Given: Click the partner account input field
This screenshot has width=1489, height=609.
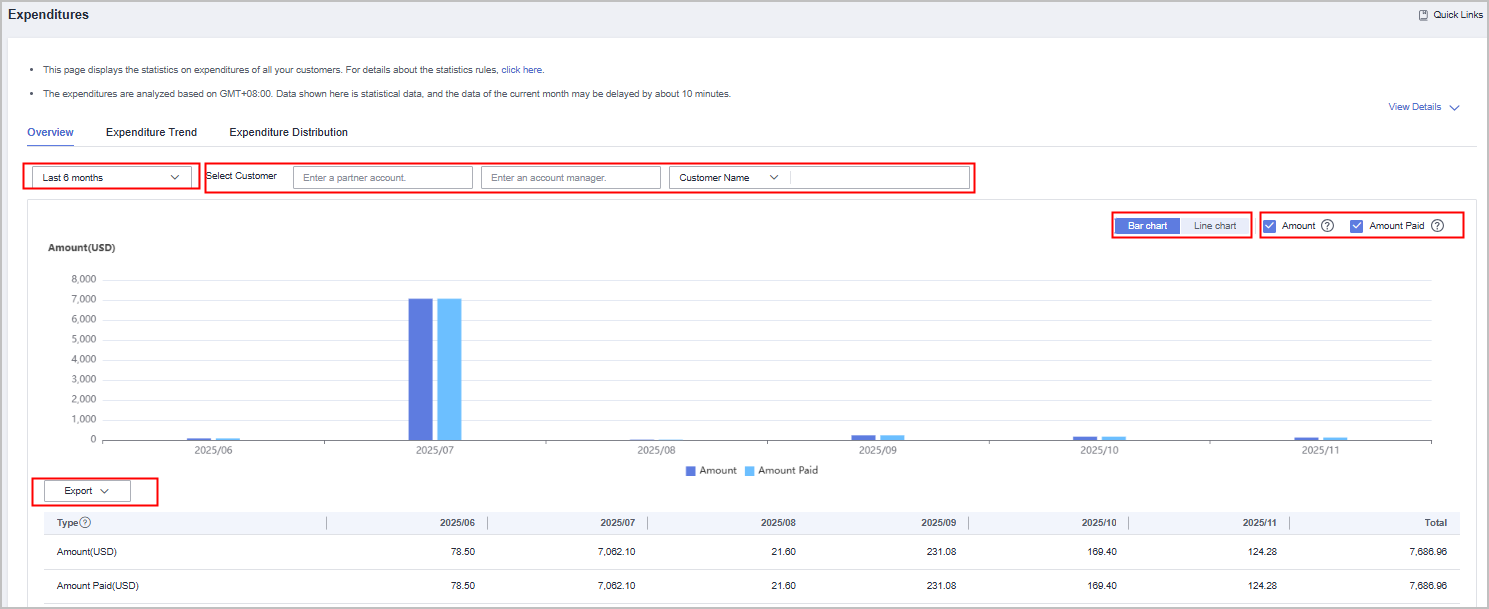Looking at the screenshot, I should coord(382,178).
